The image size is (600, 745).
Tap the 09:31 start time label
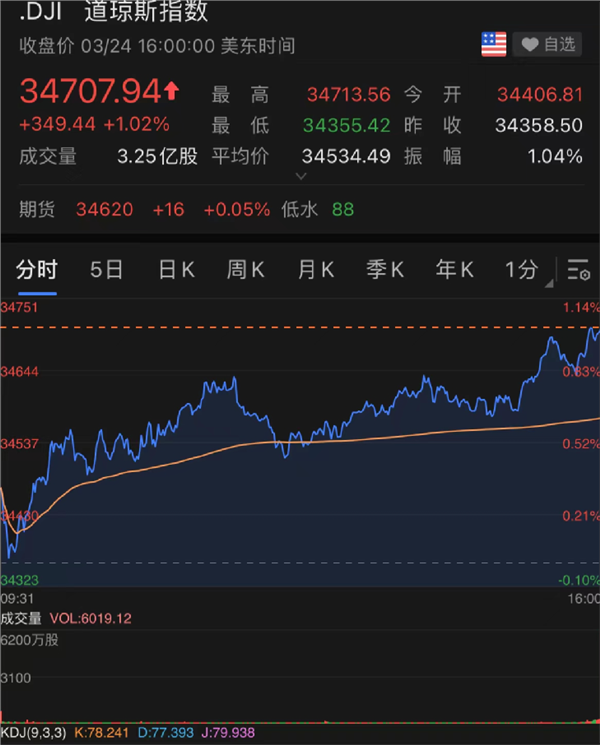pyautogui.click(x=17, y=599)
